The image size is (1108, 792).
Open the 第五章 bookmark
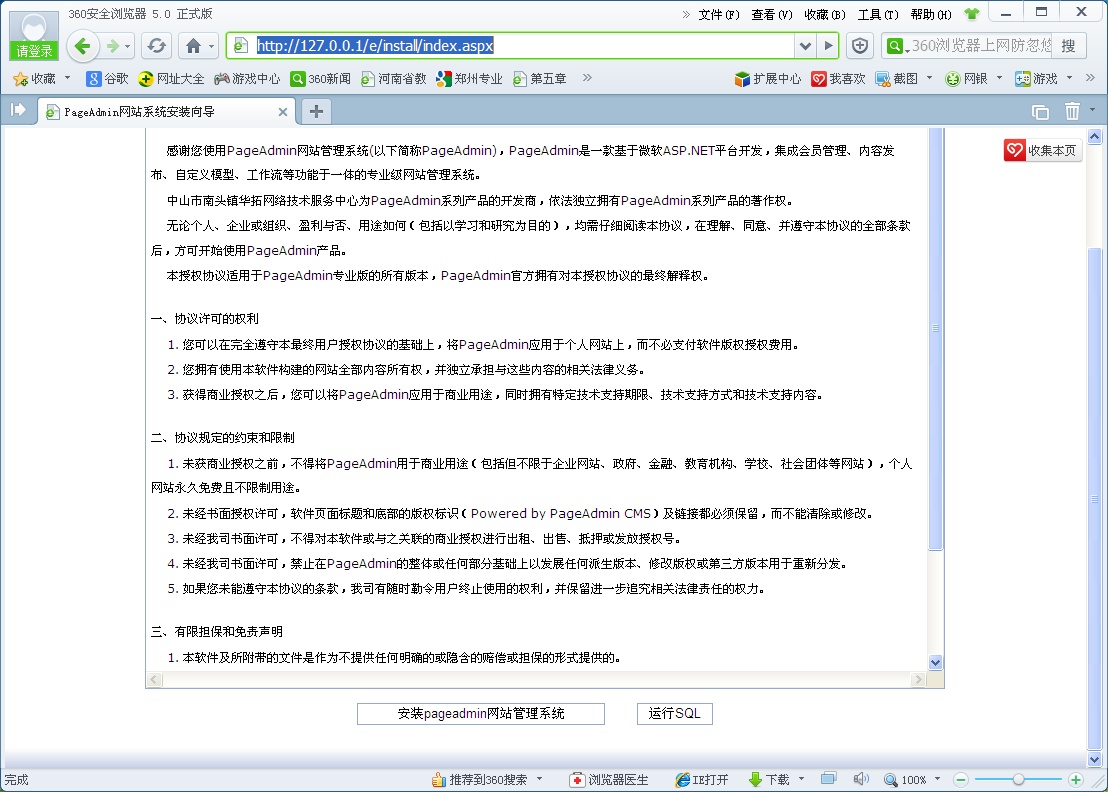point(540,78)
